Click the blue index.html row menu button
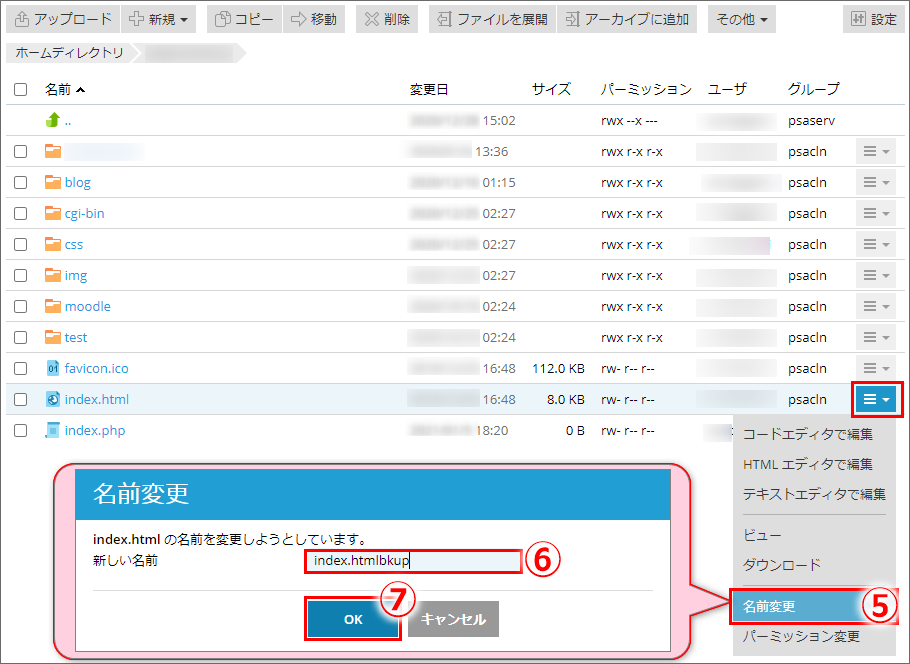The image size is (910, 664). click(876, 399)
